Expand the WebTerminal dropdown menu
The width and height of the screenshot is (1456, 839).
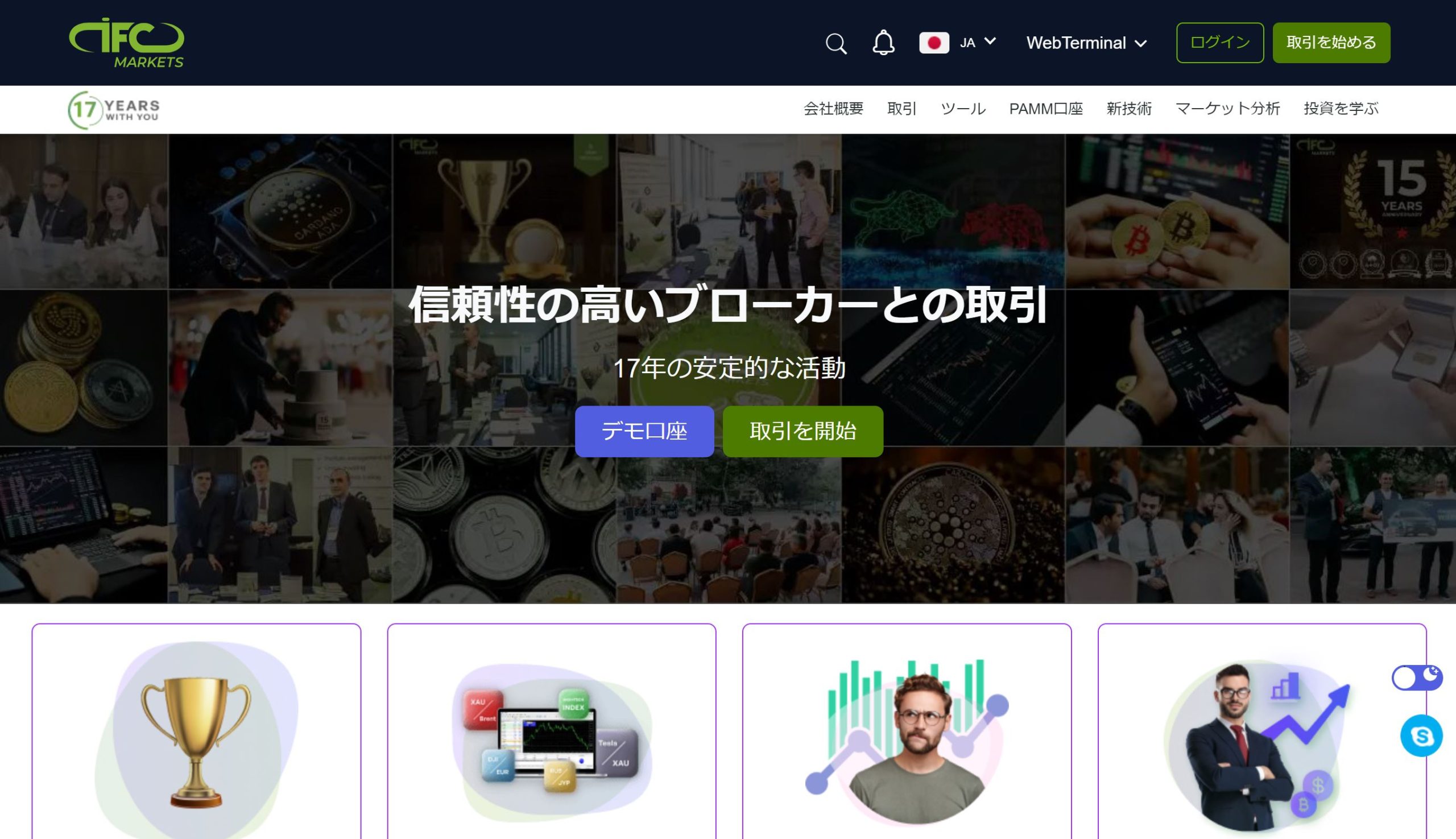(1086, 43)
